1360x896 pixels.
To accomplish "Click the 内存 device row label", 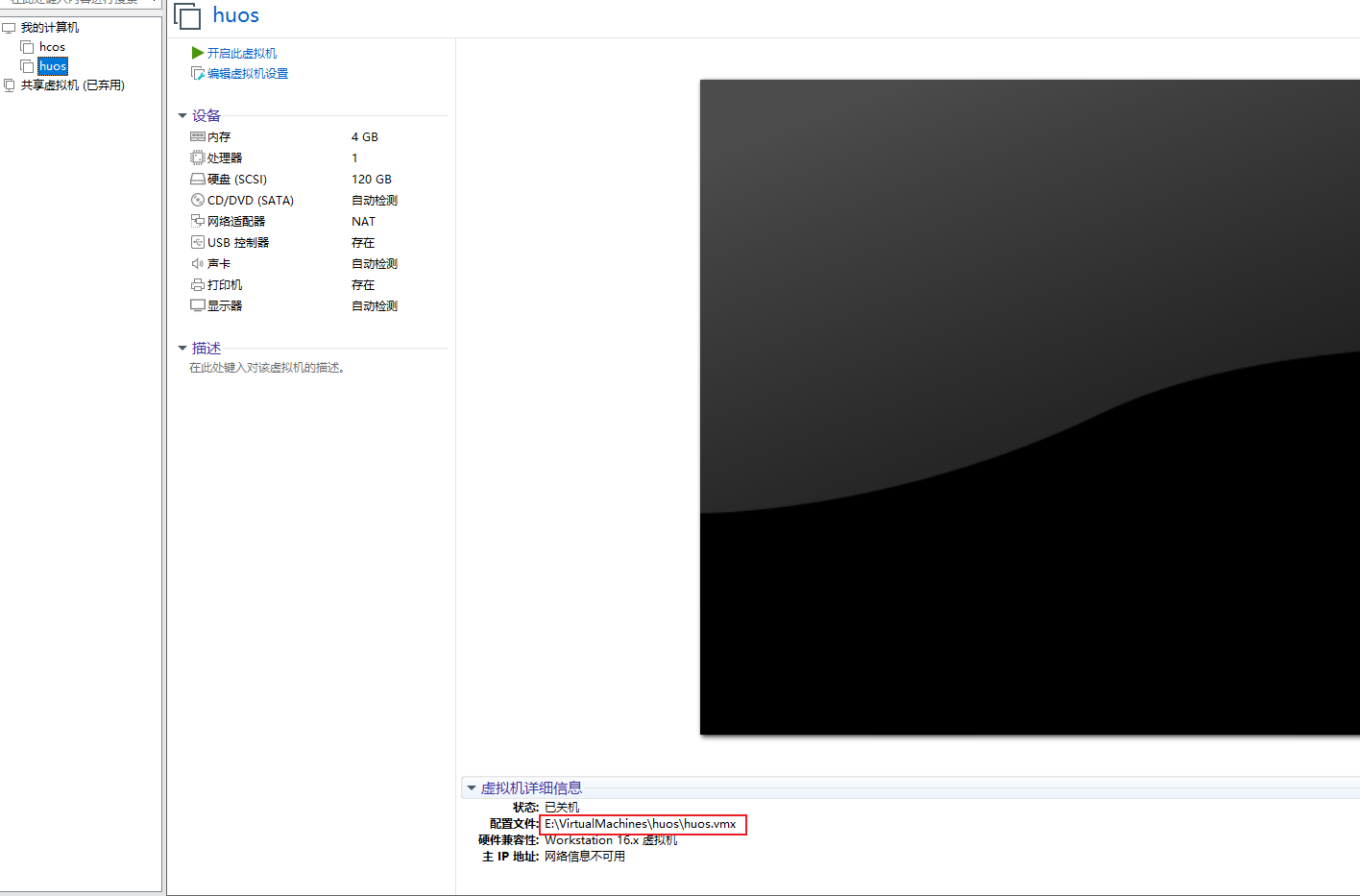I will [219, 137].
